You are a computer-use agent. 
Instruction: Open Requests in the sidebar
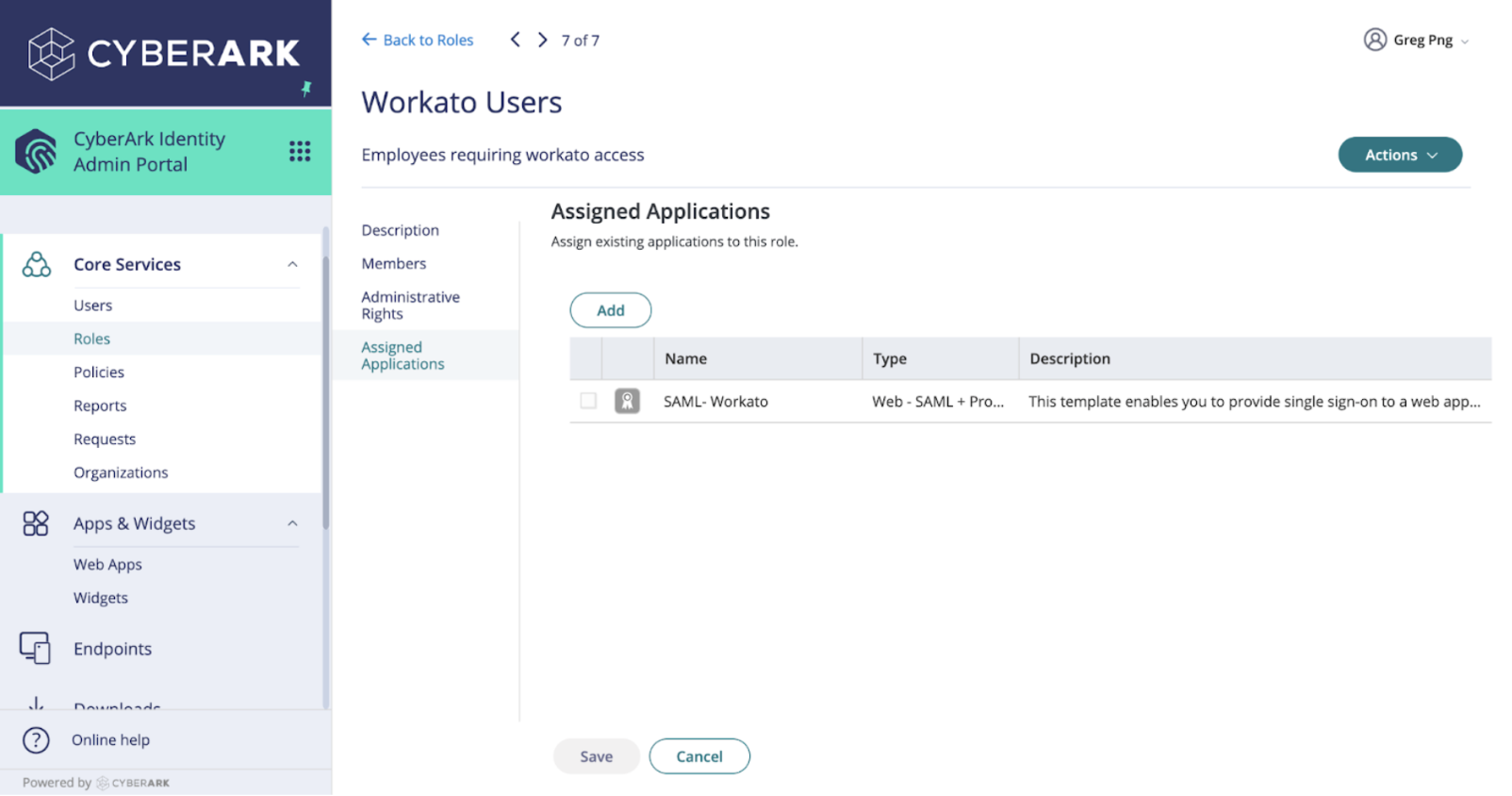tap(105, 439)
